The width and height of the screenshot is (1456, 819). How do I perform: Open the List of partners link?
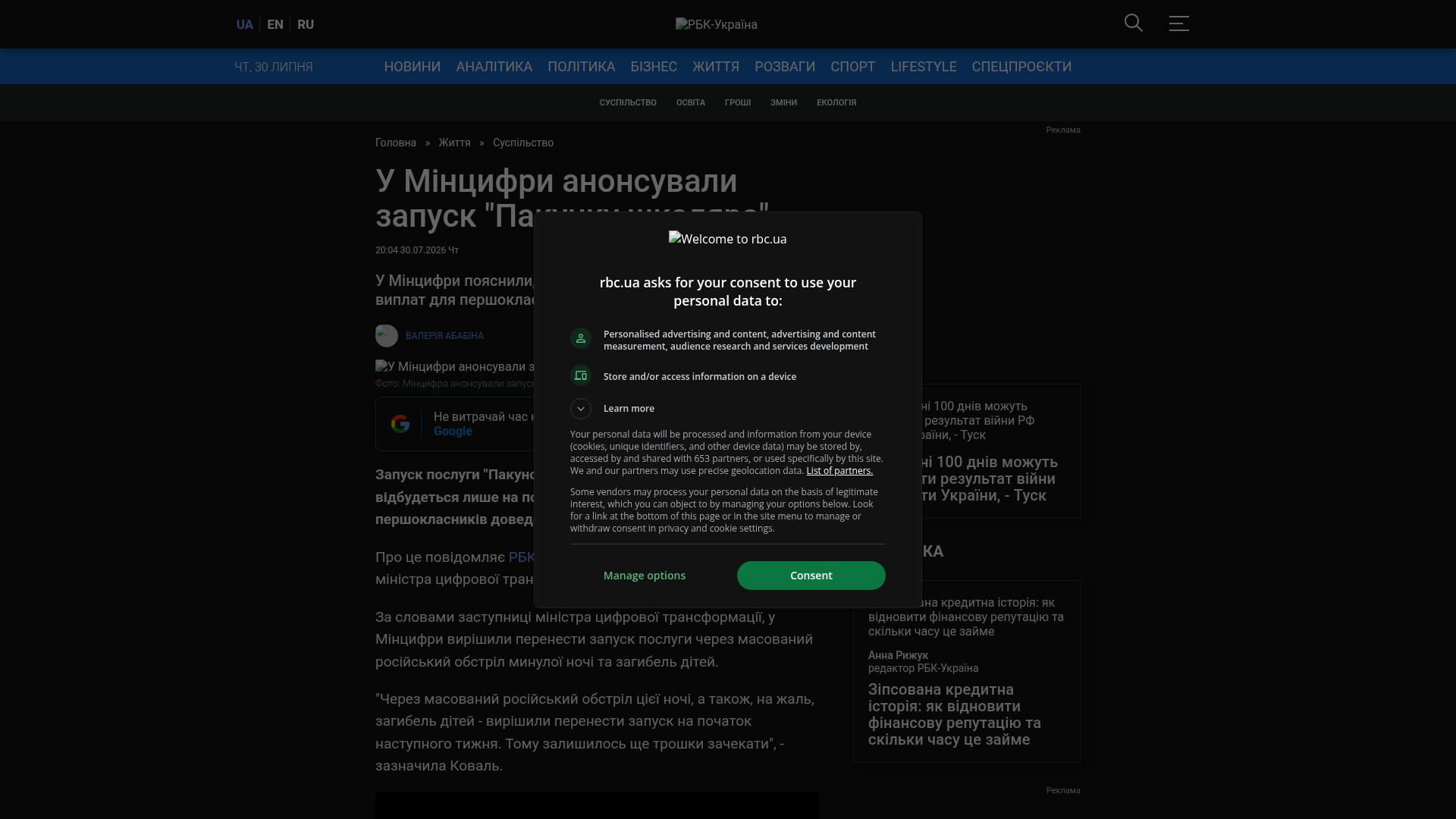(839, 471)
